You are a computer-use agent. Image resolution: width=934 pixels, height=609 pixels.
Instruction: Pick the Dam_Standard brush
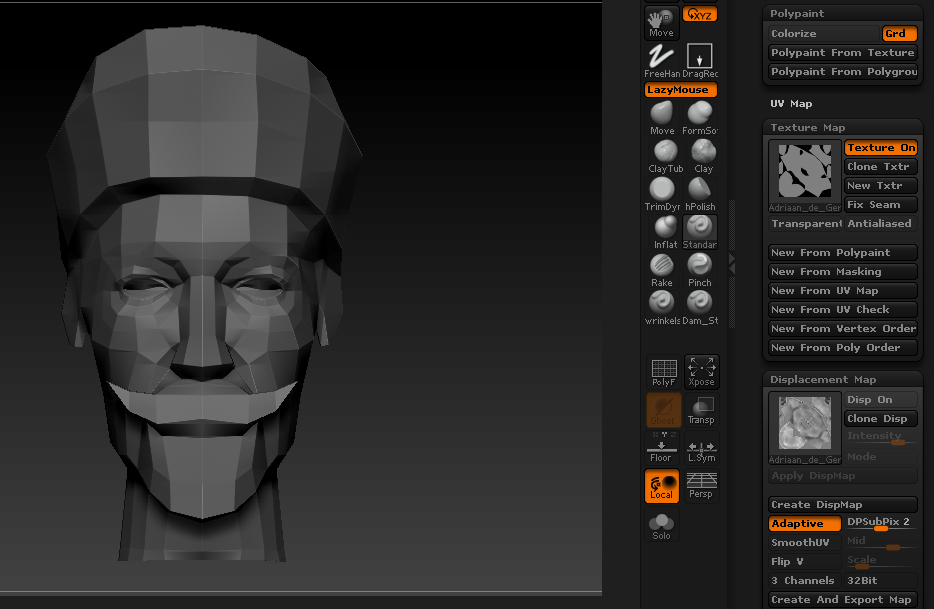pyautogui.click(x=699, y=306)
